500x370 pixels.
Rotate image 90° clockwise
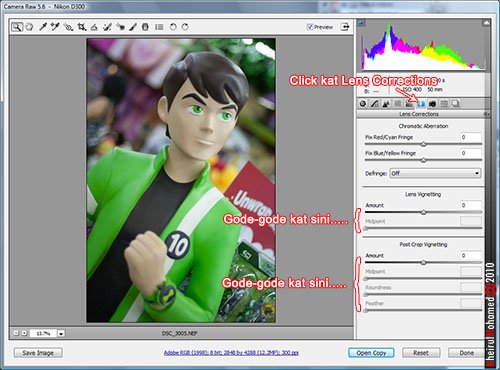(185, 27)
